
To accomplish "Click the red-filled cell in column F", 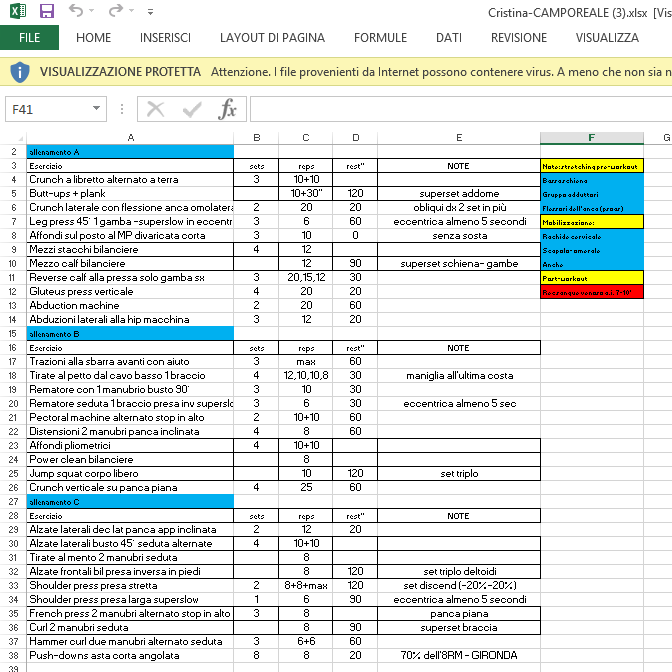I will point(591,291).
